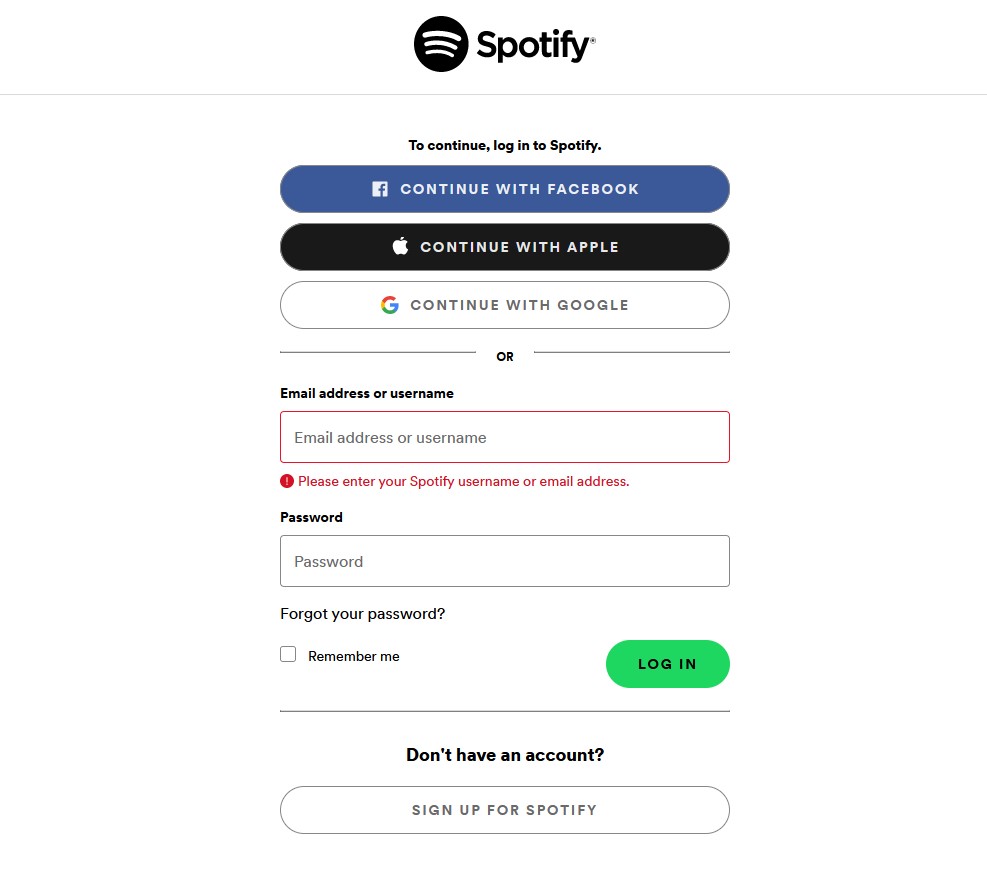Click the Apple logo icon
Viewport: 987px width, 896px height.
click(401, 246)
